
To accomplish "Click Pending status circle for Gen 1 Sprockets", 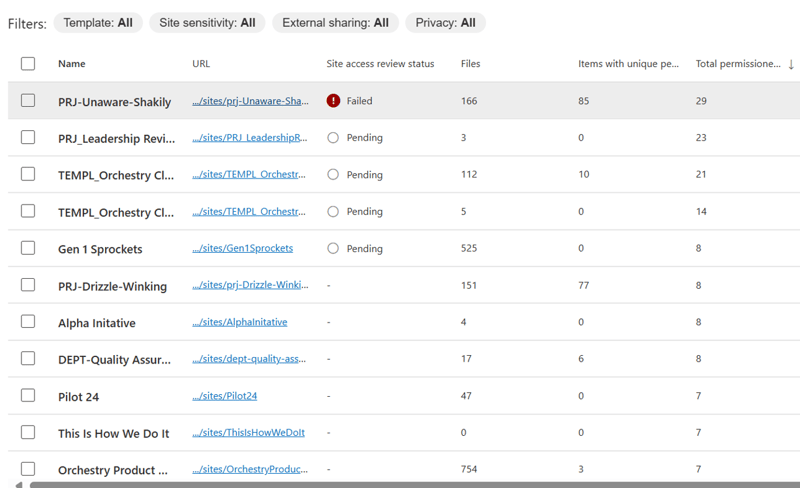I will 333,248.
